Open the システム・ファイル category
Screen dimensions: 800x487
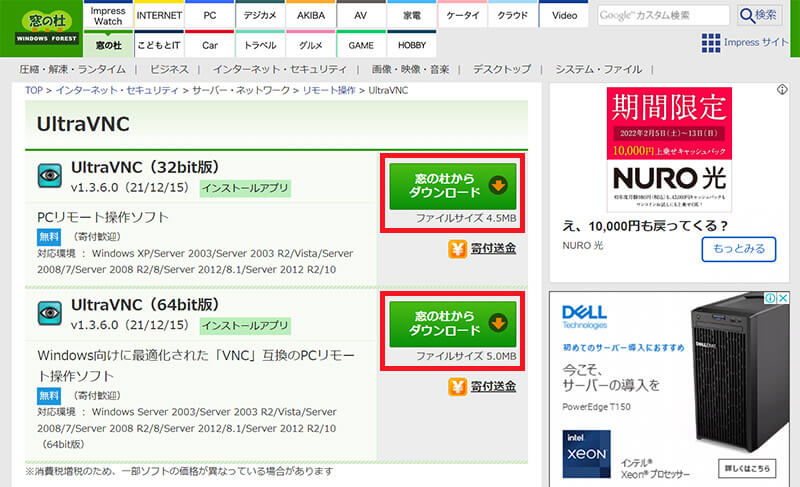(x=598, y=69)
